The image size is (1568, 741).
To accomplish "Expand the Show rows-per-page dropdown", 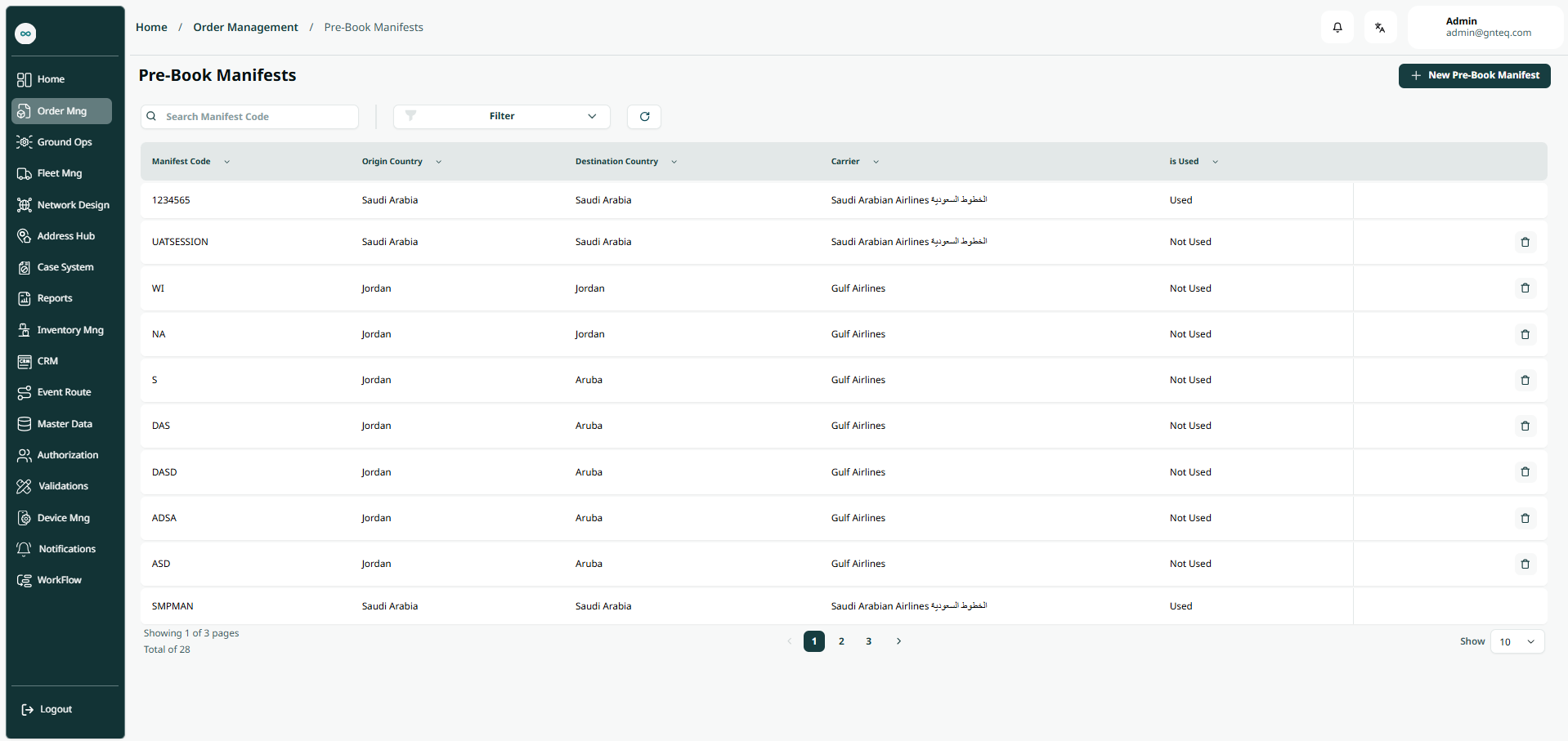I will (1517, 642).
